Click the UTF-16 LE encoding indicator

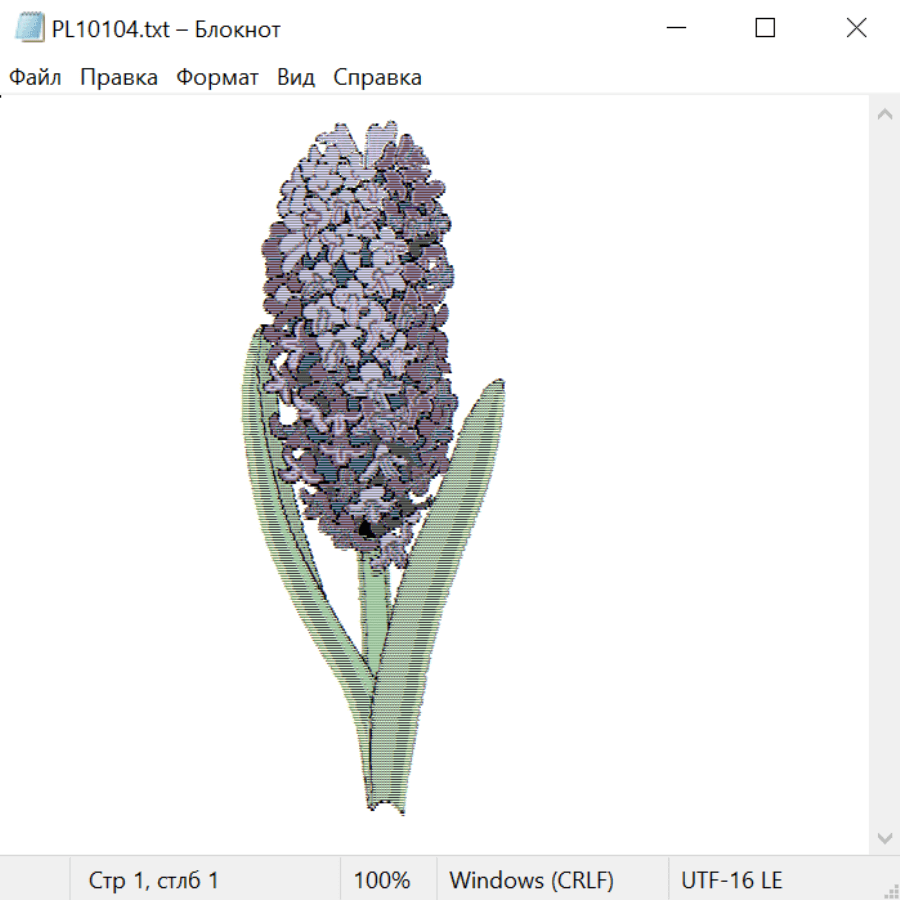731,880
